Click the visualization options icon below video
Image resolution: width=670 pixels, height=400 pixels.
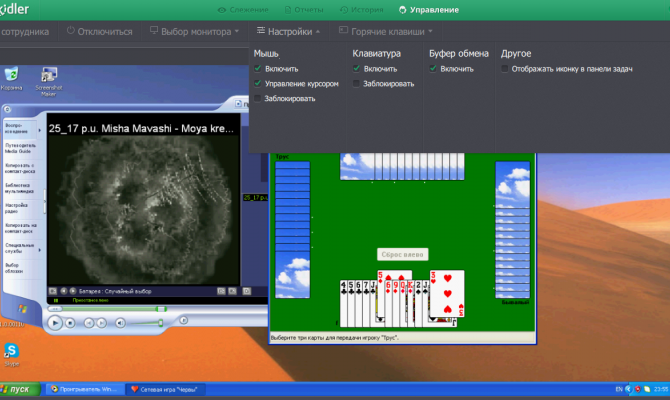[x=53, y=291]
